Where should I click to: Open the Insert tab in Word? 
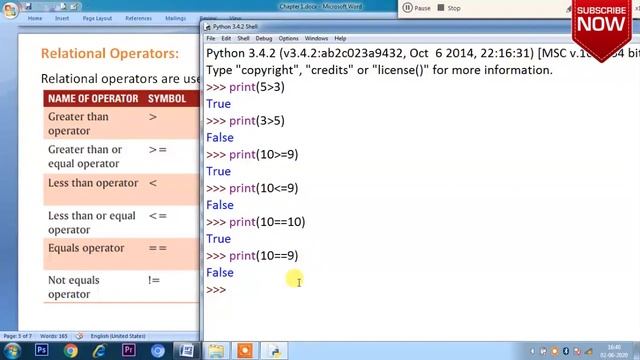62,18
